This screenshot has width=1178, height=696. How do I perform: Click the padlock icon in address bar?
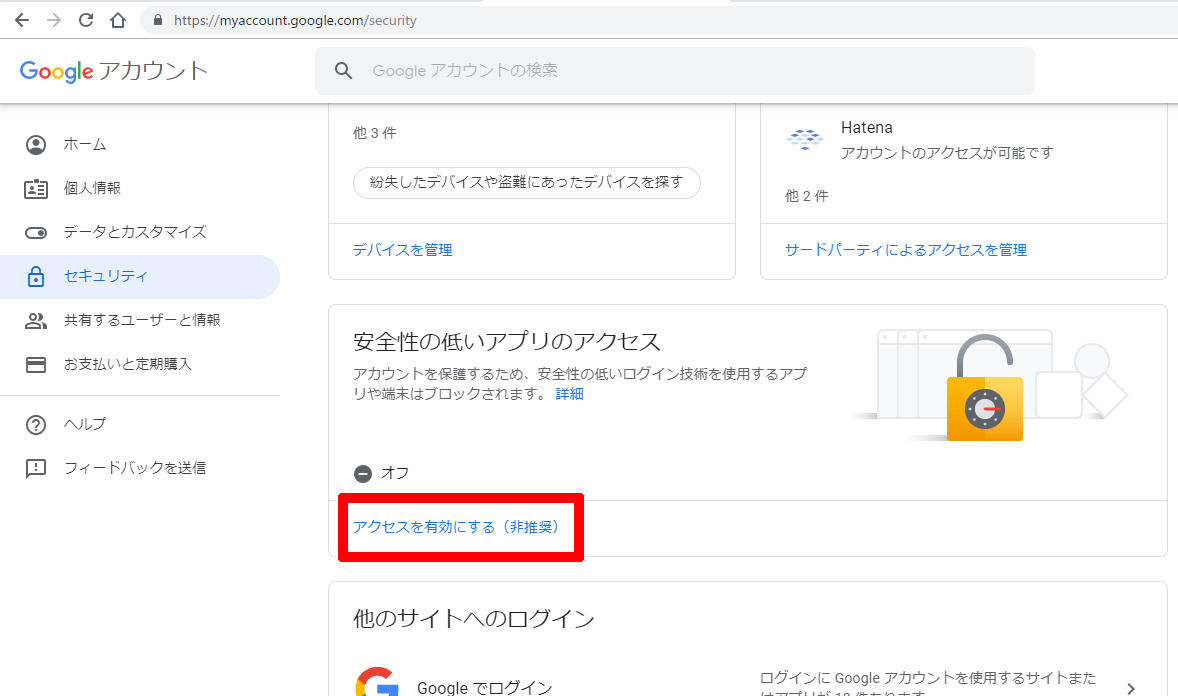tap(158, 20)
